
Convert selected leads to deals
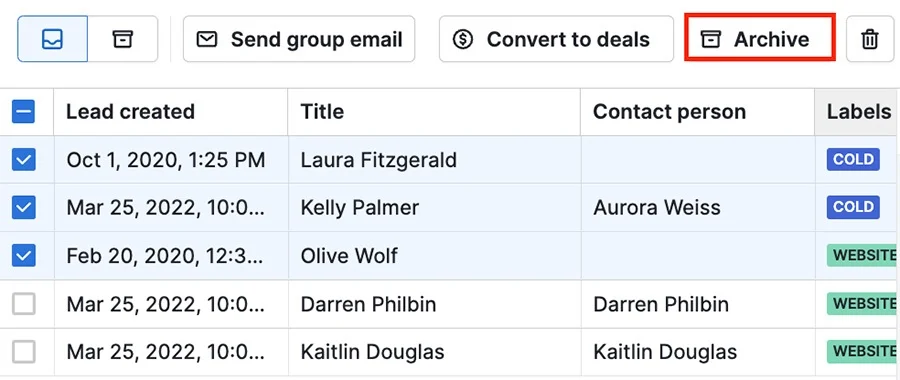(x=556, y=39)
